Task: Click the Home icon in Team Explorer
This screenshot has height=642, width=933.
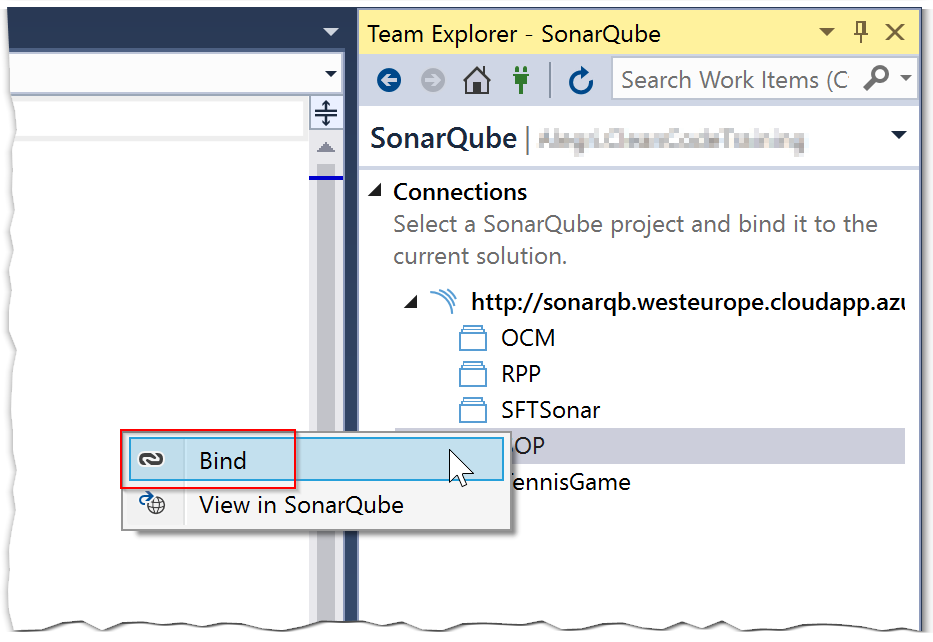Action: [x=476, y=80]
